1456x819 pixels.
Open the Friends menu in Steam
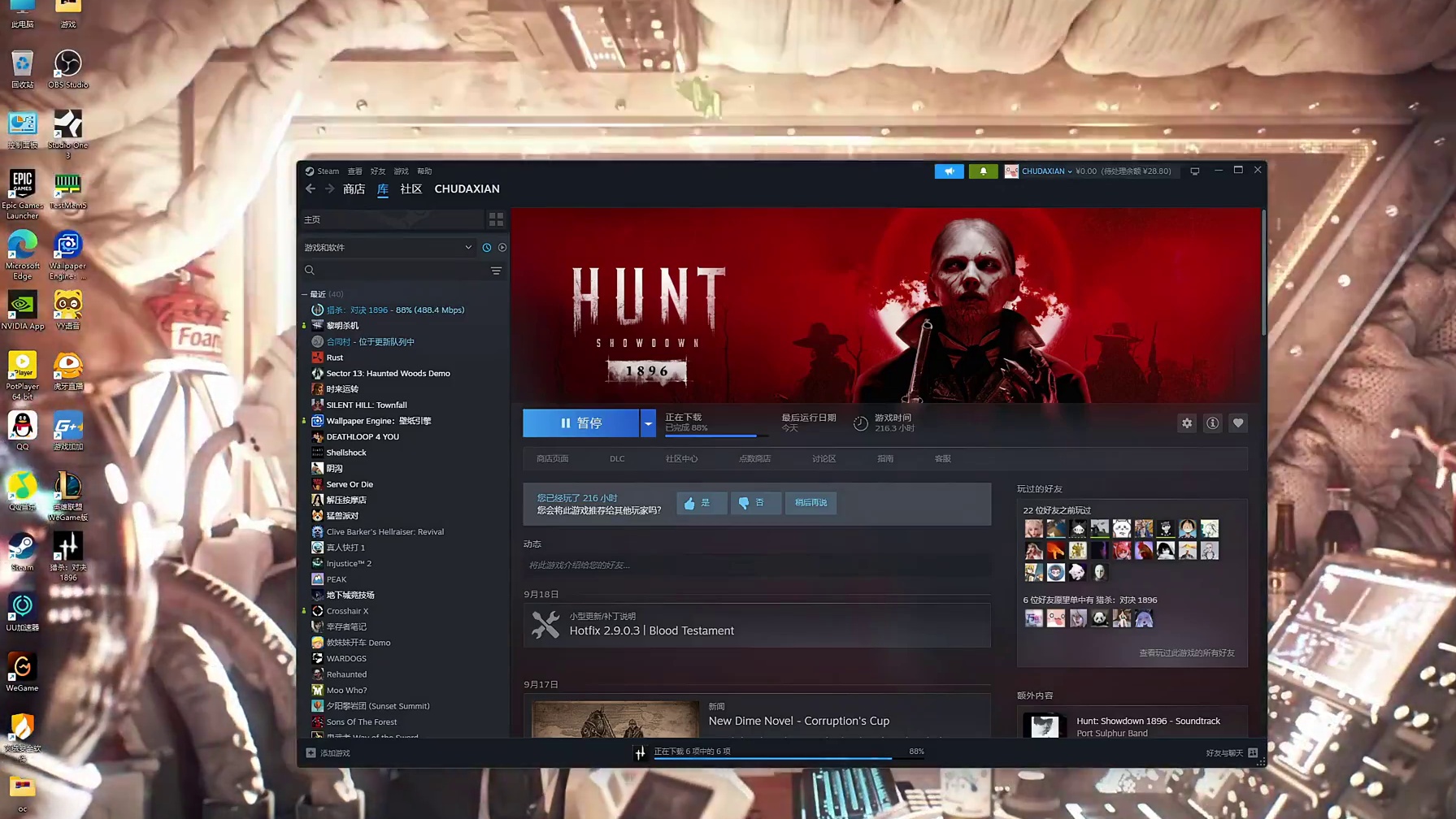pos(378,171)
